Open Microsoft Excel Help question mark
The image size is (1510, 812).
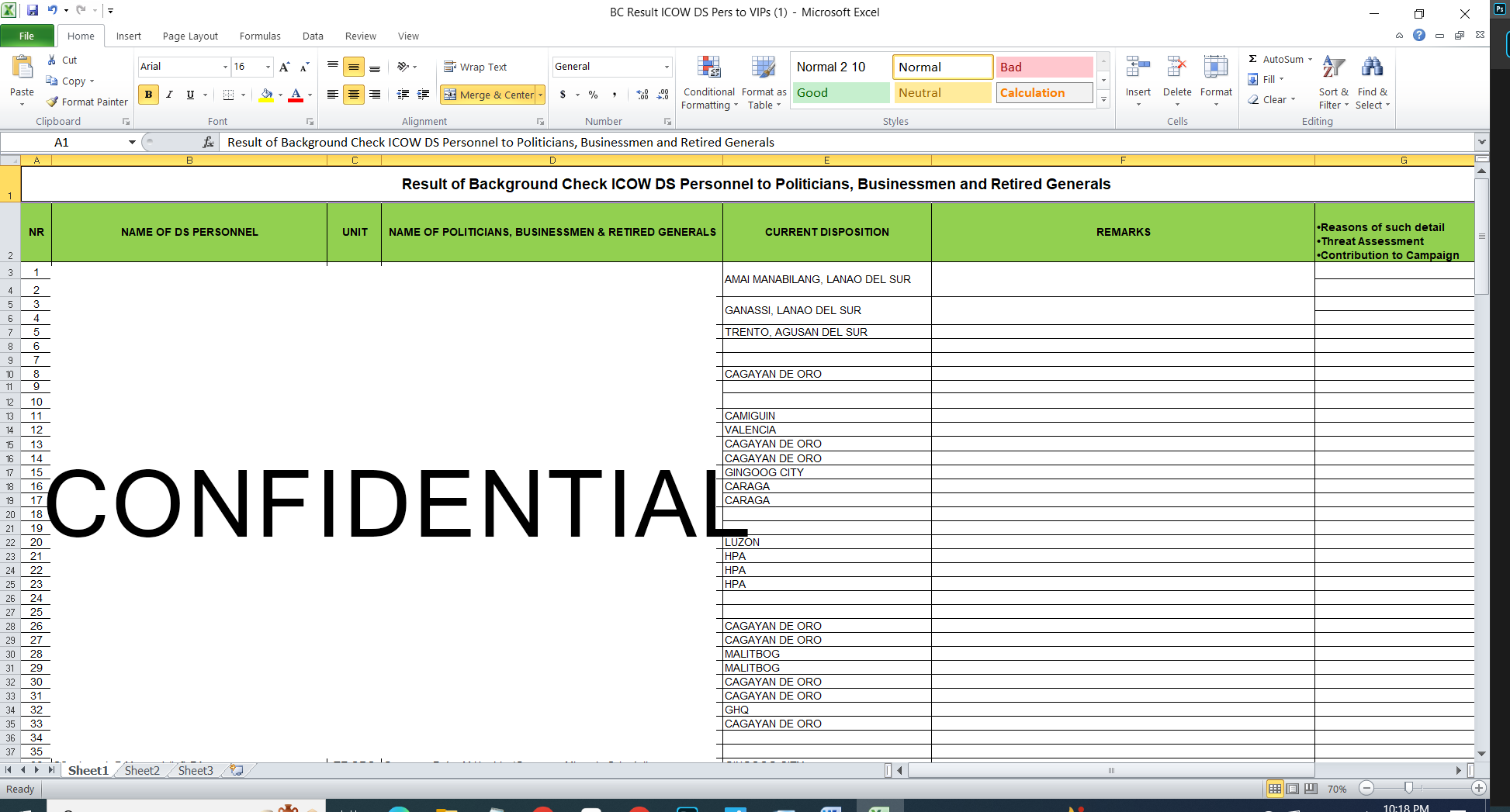click(x=1419, y=35)
